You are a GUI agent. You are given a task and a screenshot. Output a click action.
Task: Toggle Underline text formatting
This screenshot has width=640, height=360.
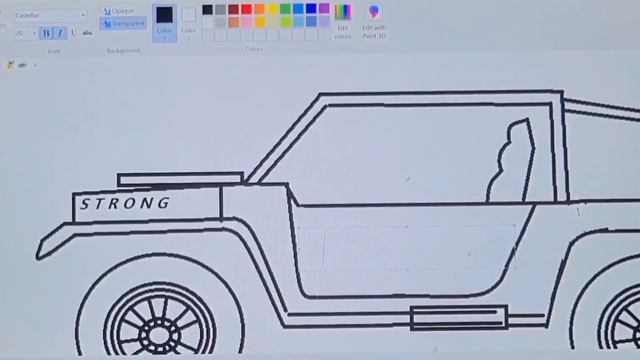point(73,33)
